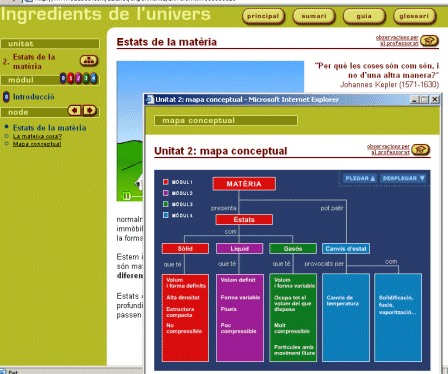Image resolution: width=448 pixels, height=374 pixels.
Task: Click the MATÈRIA root node
Action: (244, 184)
